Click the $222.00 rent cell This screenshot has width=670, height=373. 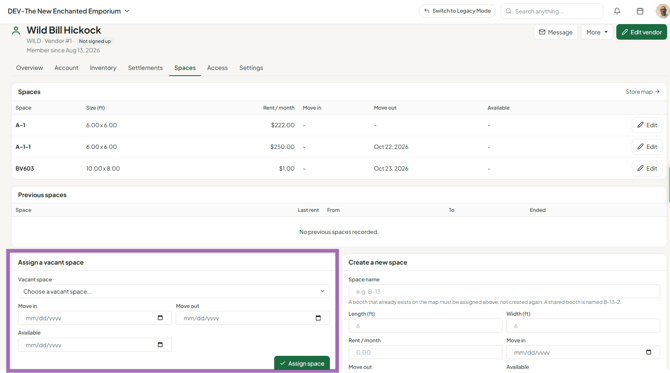[282, 125]
